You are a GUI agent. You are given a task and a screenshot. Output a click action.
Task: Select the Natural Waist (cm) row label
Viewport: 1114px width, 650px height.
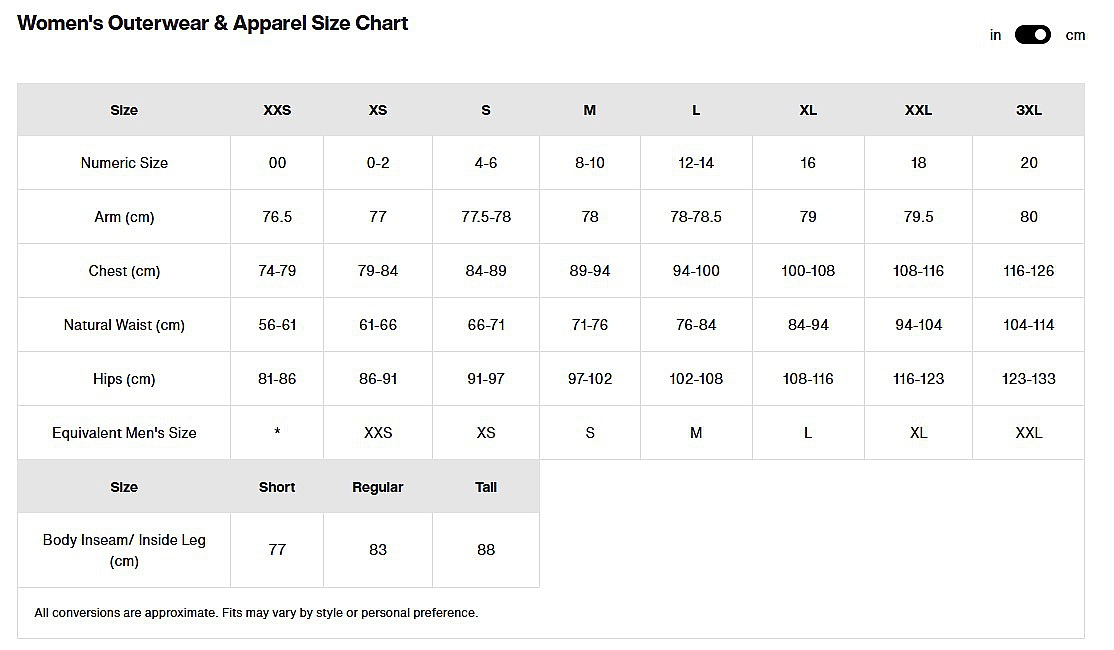[x=124, y=325]
